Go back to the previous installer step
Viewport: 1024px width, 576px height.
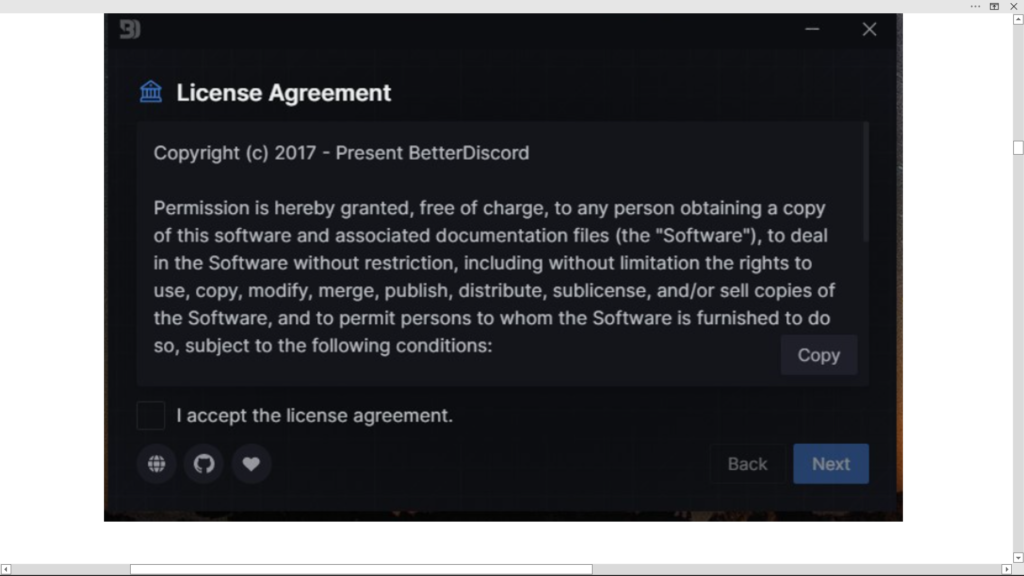point(747,464)
